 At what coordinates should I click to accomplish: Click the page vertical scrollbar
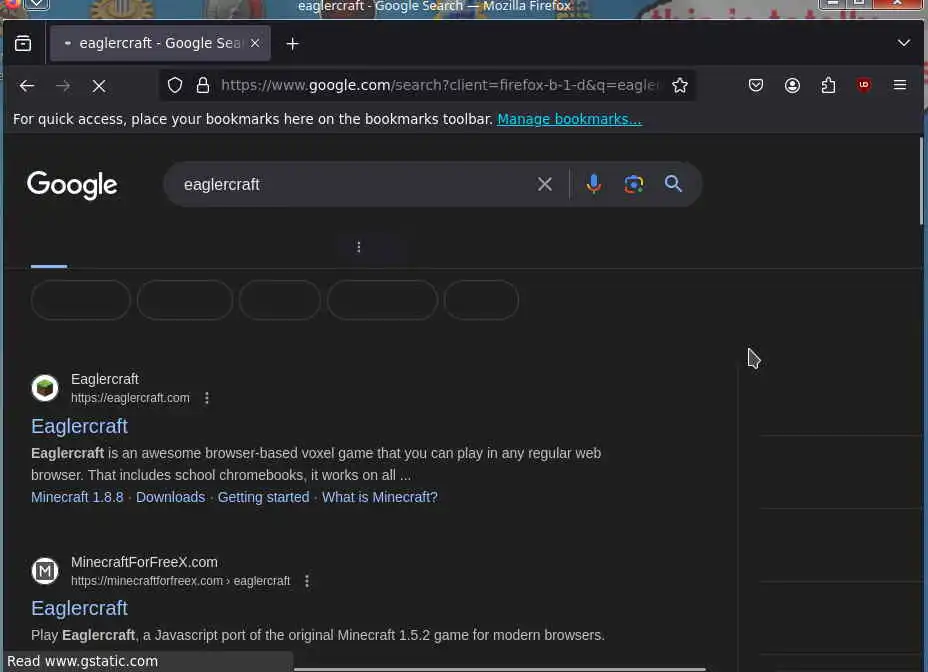[921, 181]
